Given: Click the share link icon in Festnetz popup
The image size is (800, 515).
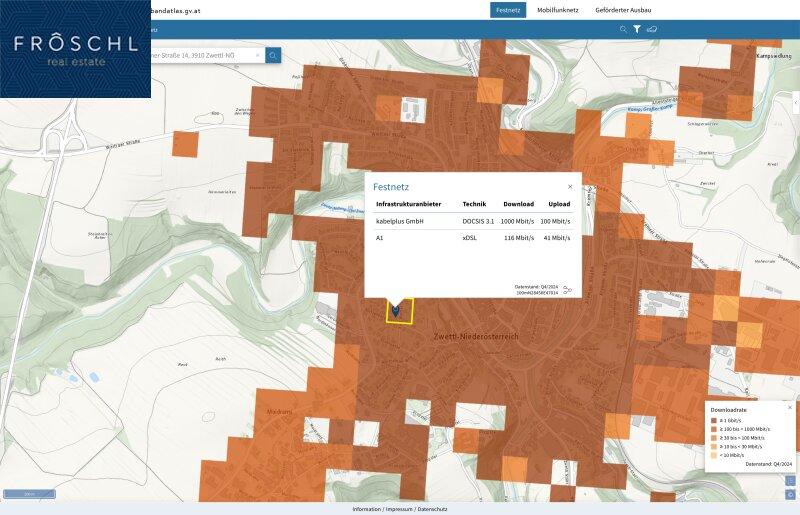Looking at the screenshot, I should (x=567, y=290).
